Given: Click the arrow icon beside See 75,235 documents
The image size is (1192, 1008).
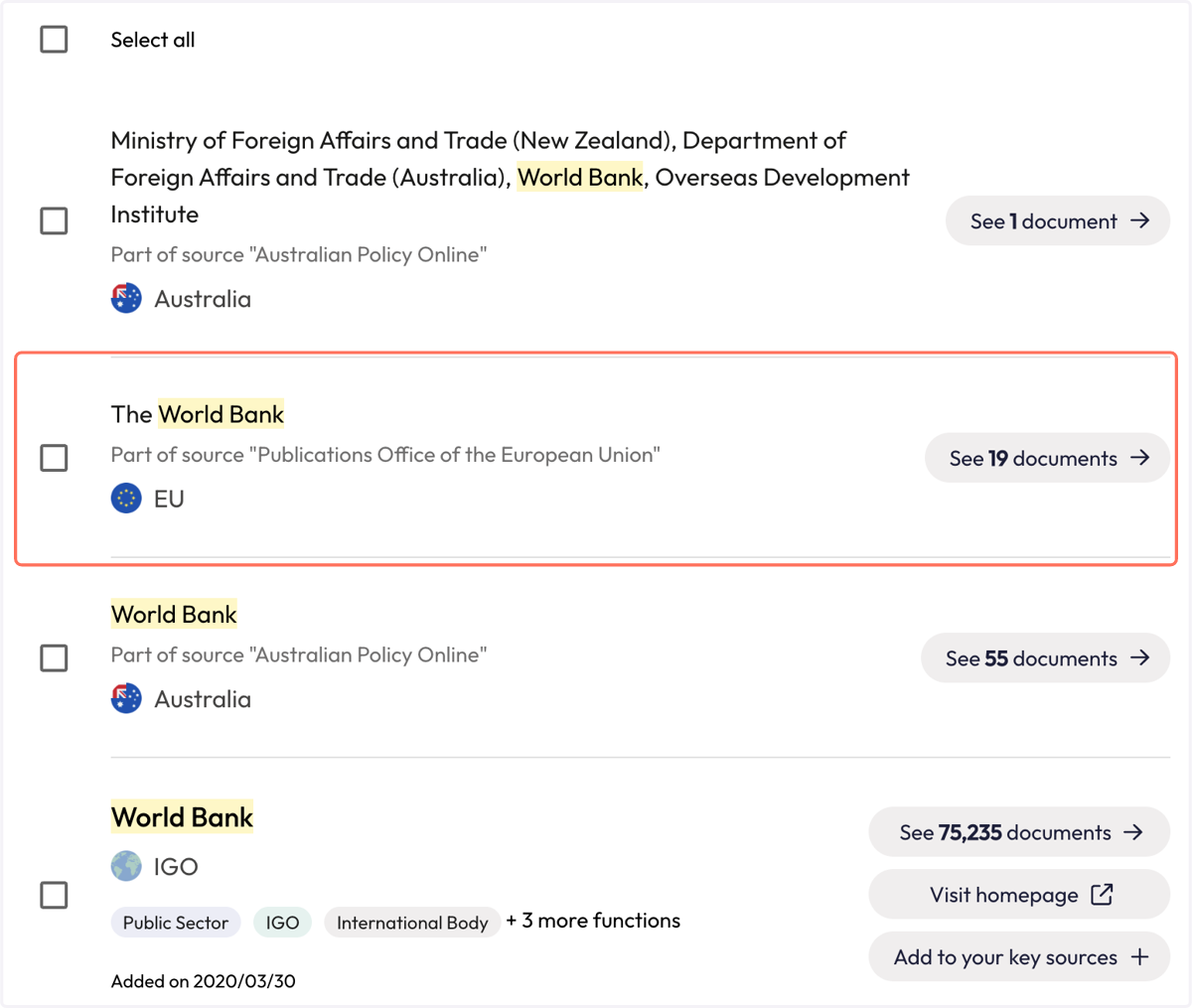Looking at the screenshot, I should pos(1133,832).
